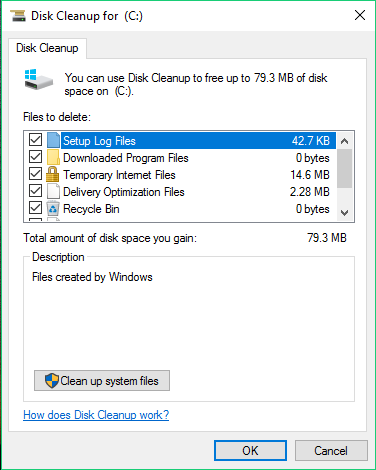Click the Delivery Optimization Files page icon

[x=53, y=192]
